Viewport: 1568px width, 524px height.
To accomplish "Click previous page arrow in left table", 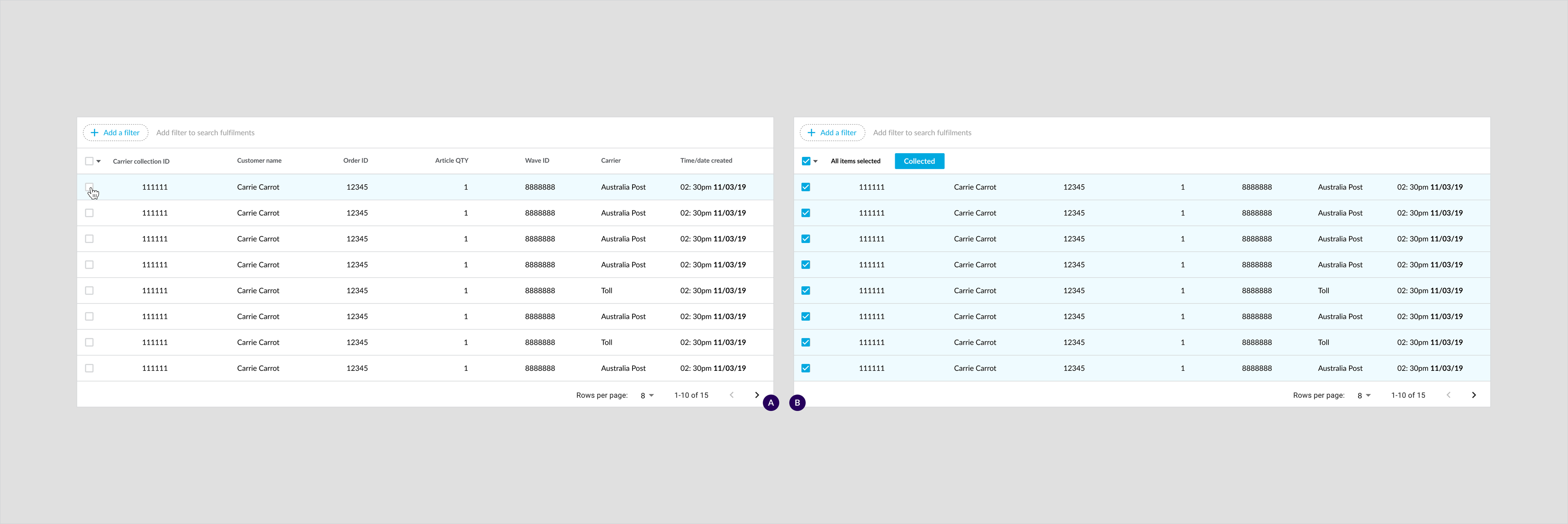I will pos(732,395).
